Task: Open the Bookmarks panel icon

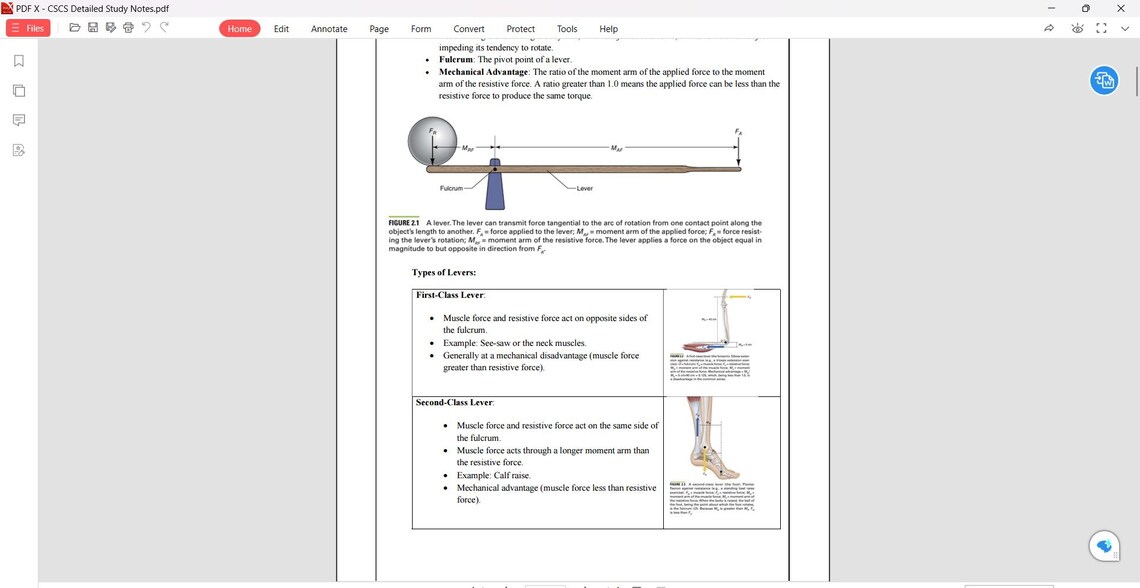Action: [x=18, y=60]
